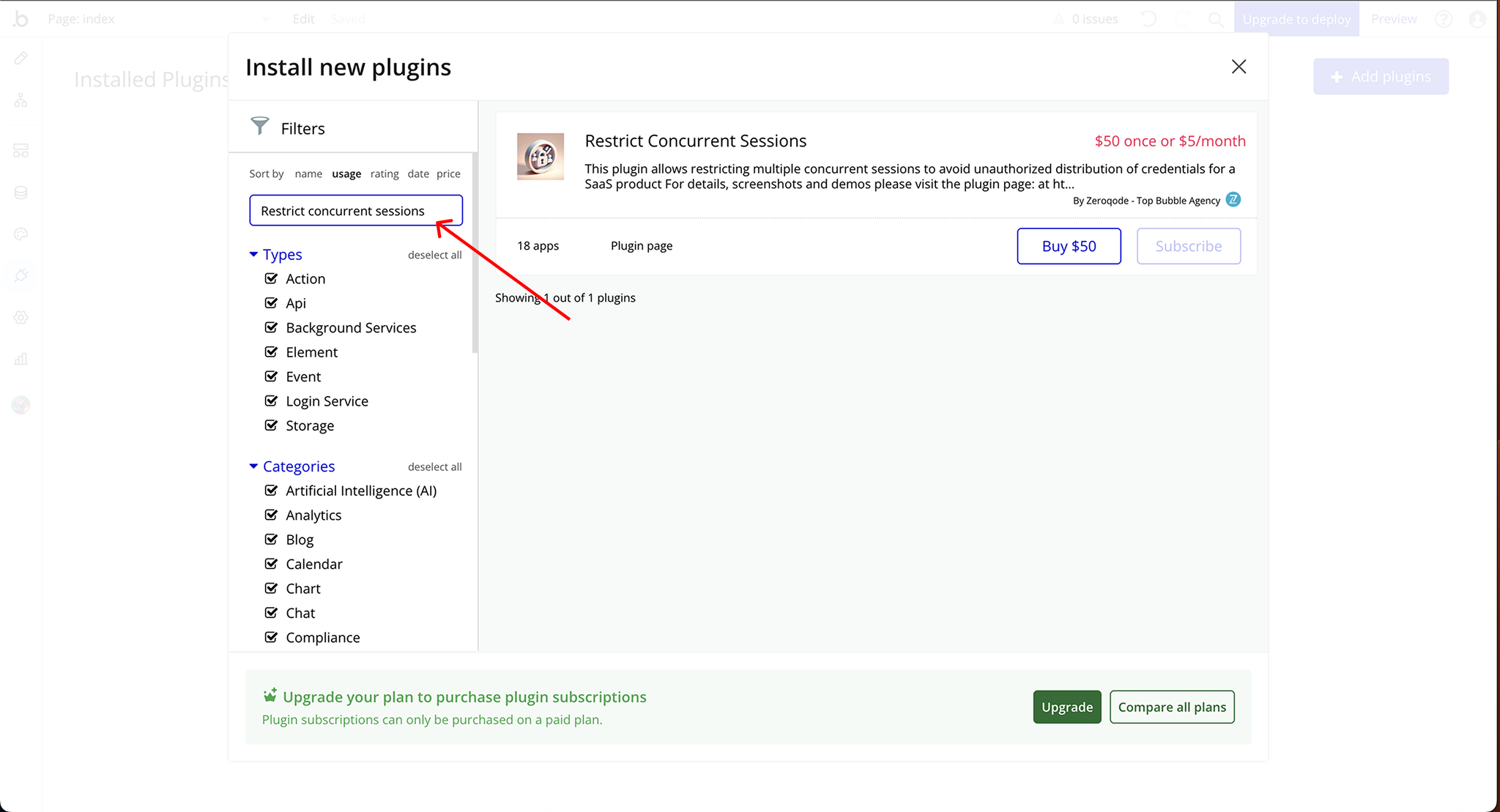
Task: Open the Styles palette icon in sidebar
Action: coord(21,234)
